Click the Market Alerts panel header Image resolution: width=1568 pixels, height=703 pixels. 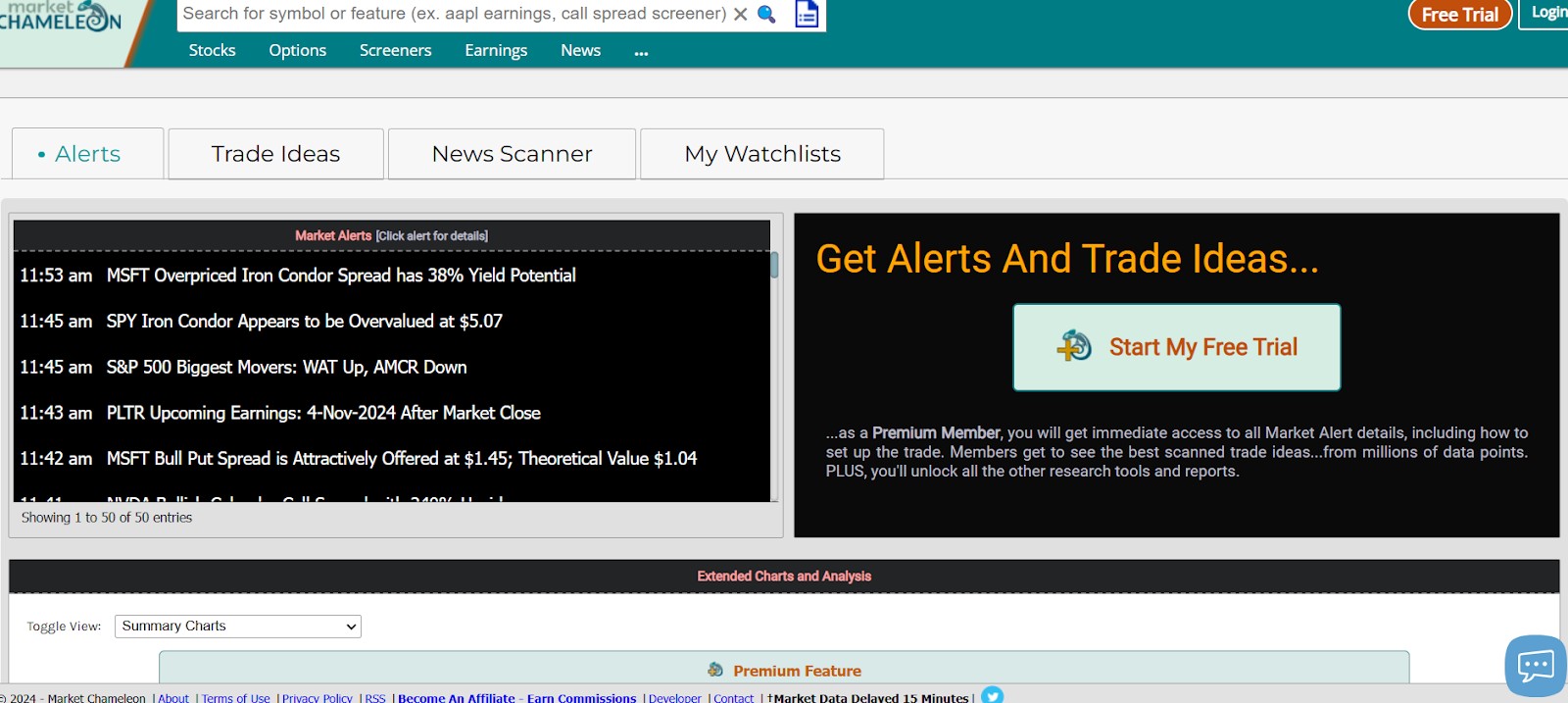(x=391, y=236)
